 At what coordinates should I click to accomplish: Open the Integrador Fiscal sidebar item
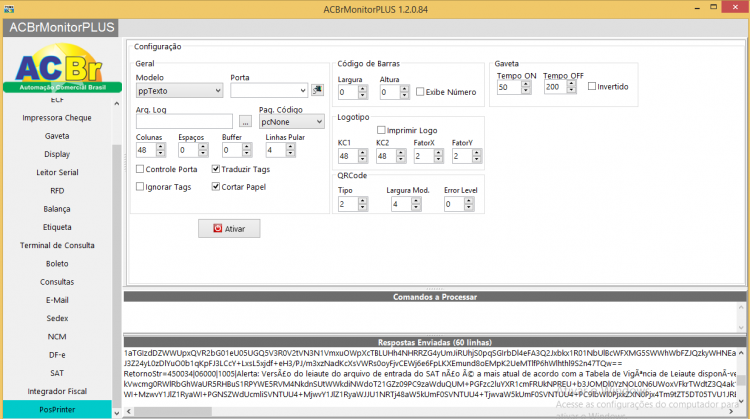(57, 391)
